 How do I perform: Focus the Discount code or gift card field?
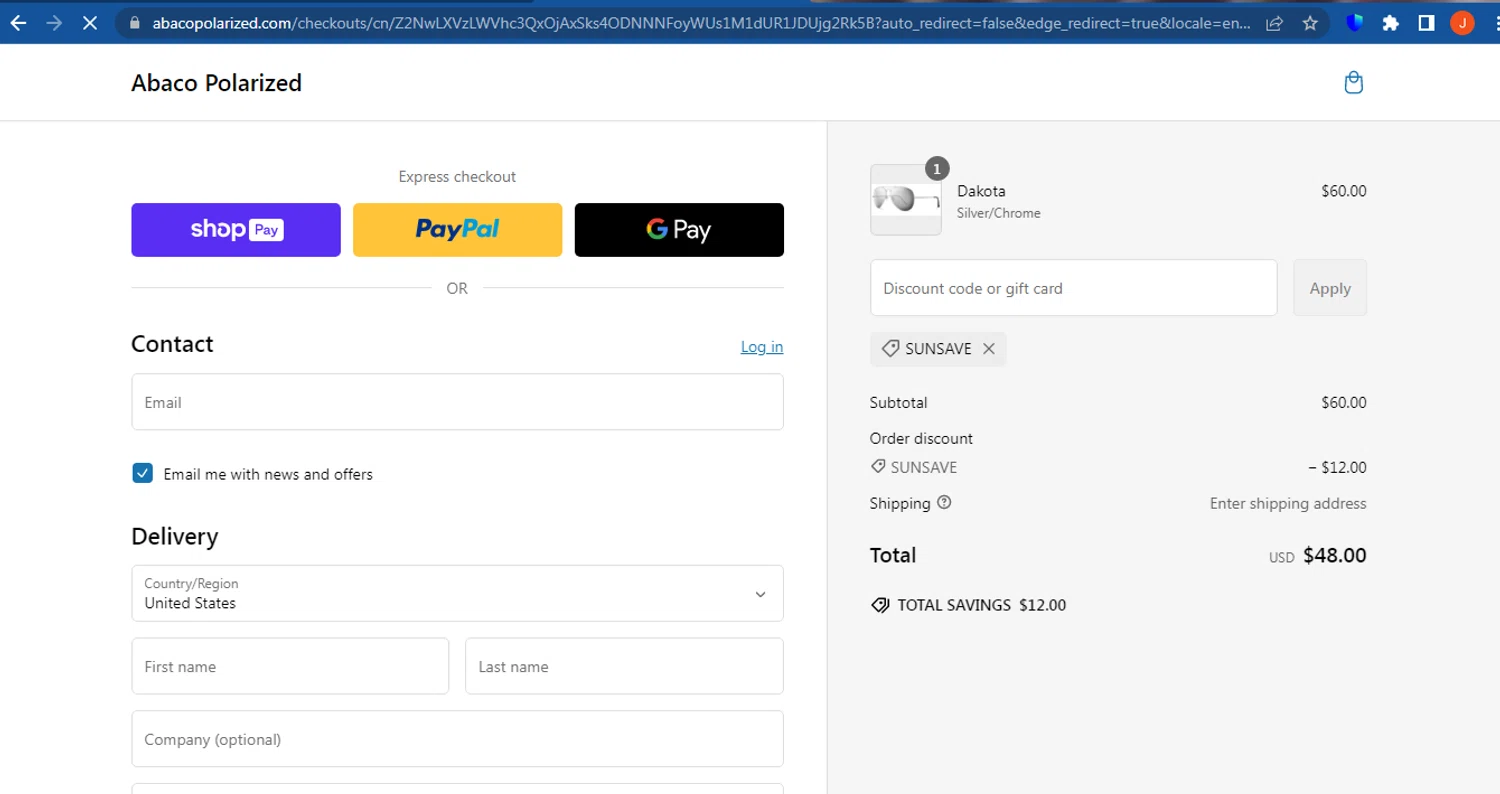tap(1073, 288)
